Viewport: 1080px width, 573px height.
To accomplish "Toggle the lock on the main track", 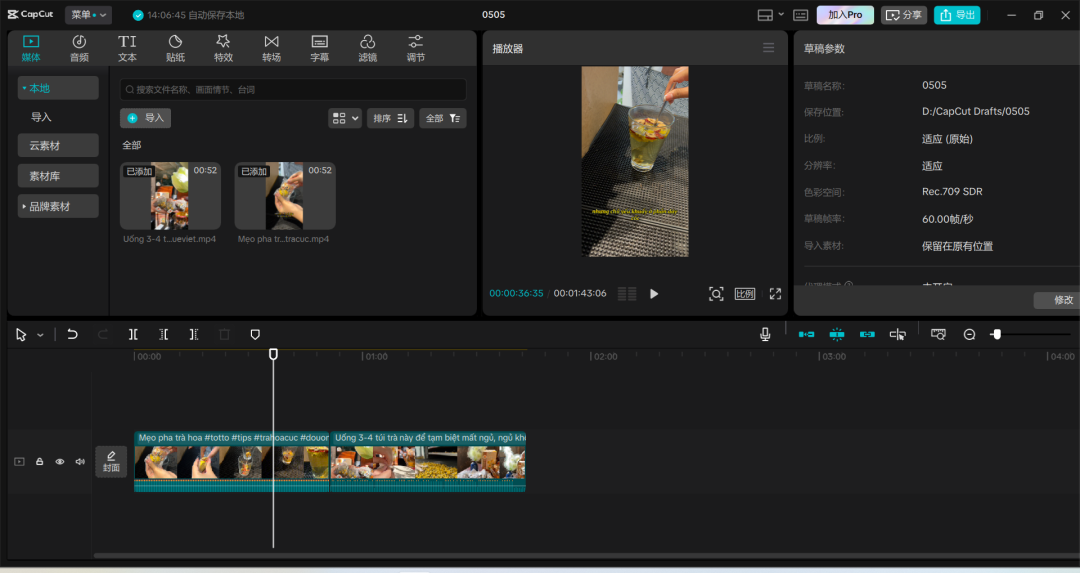I will click(40, 461).
